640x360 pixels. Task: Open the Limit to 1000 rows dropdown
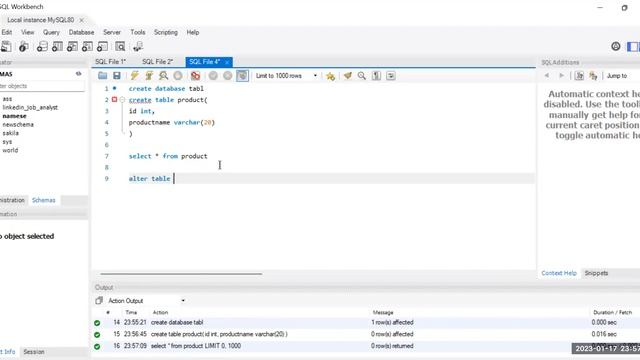point(286,76)
